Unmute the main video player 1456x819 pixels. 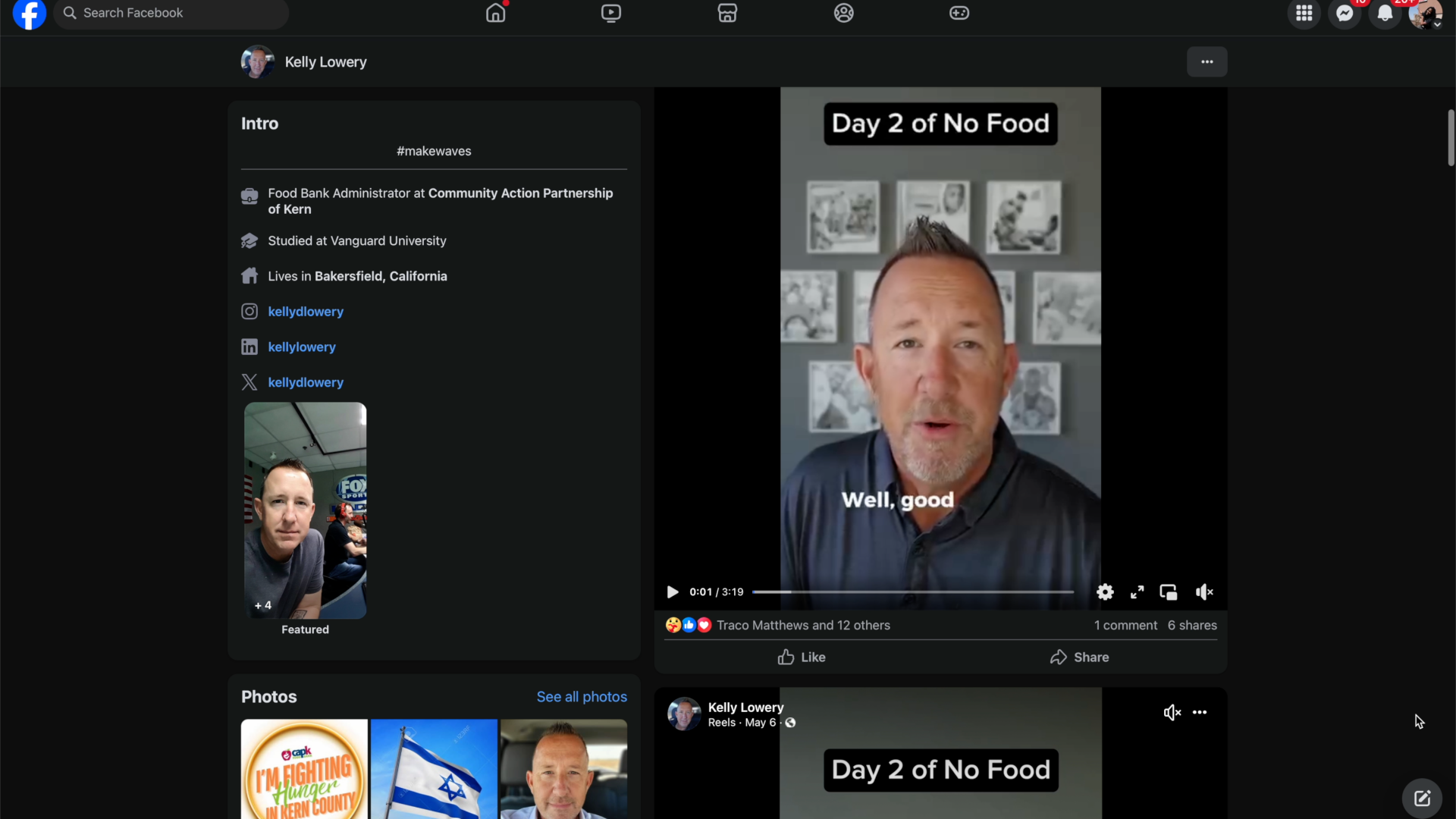(x=1204, y=592)
